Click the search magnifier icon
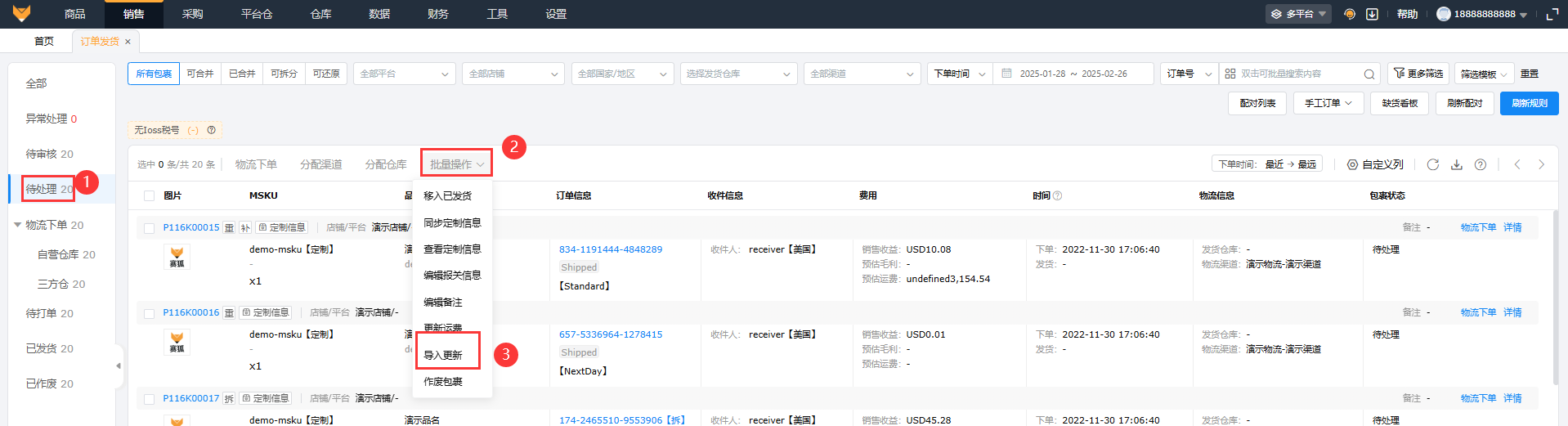Viewport: 1568px width, 426px height. tap(1369, 74)
